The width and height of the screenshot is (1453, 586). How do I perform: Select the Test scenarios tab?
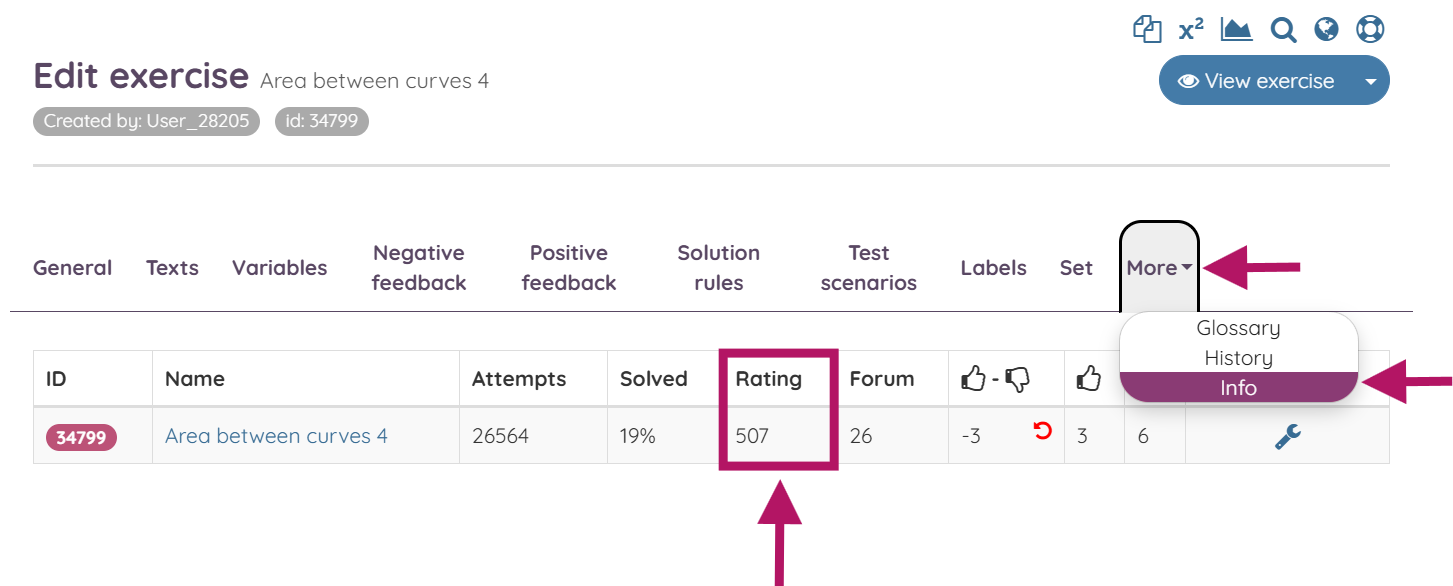(x=868, y=267)
